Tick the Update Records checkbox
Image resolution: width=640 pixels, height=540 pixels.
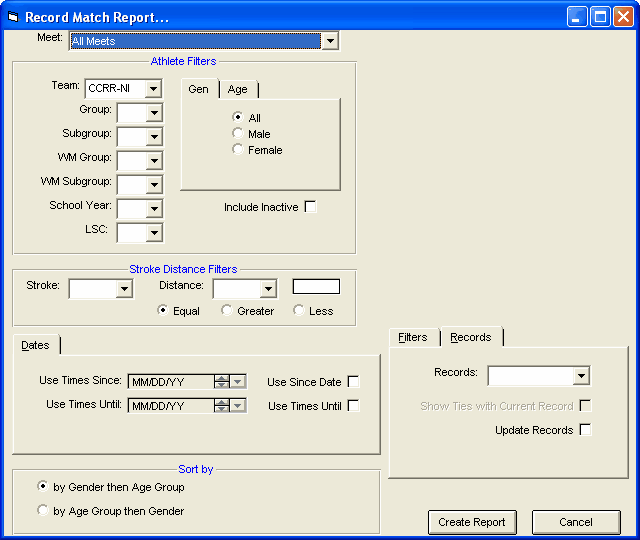585,430
